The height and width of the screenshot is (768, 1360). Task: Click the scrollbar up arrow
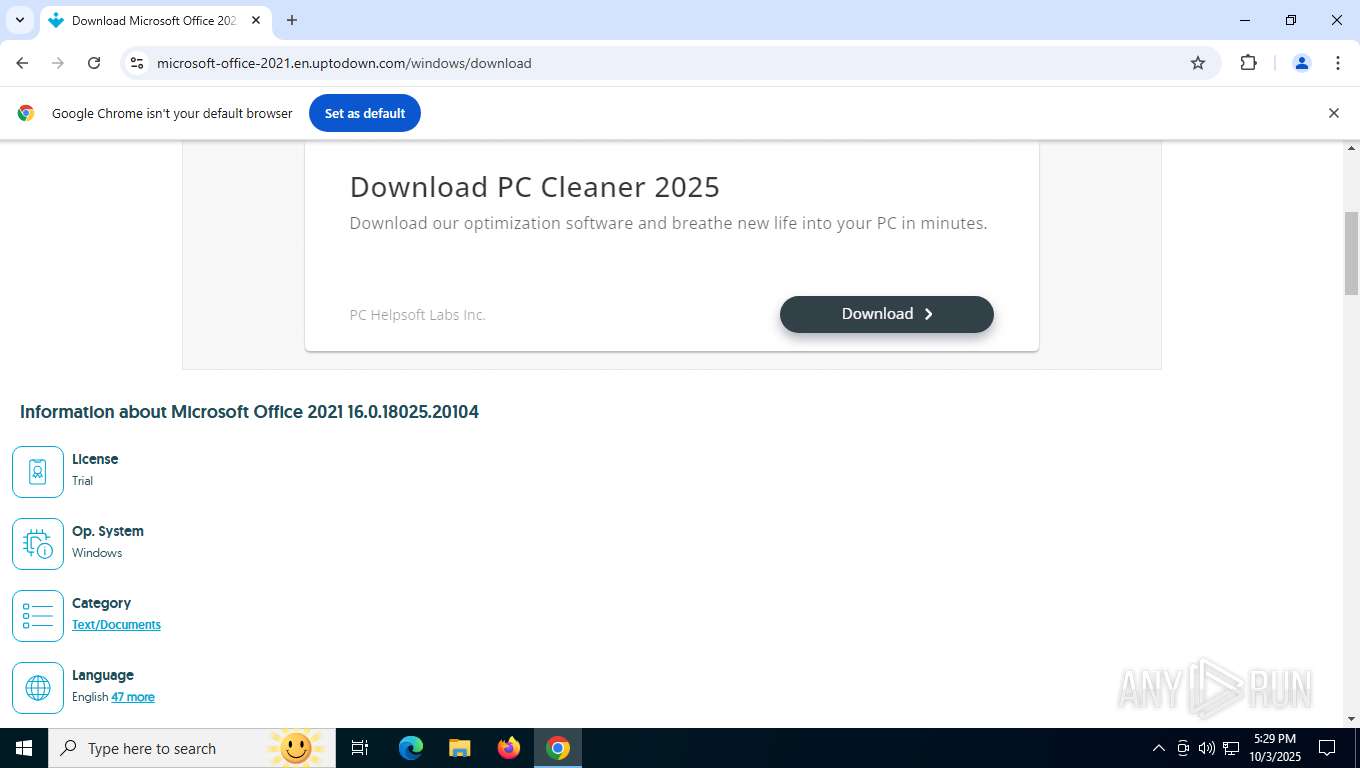point(1351,149)
